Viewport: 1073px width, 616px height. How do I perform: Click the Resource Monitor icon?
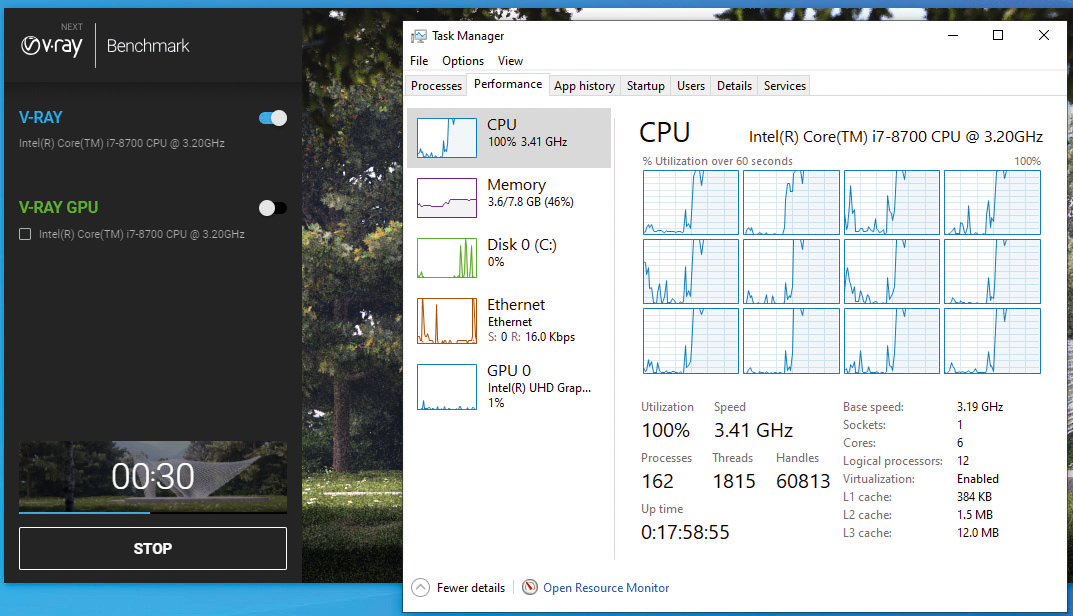(530, 588)
